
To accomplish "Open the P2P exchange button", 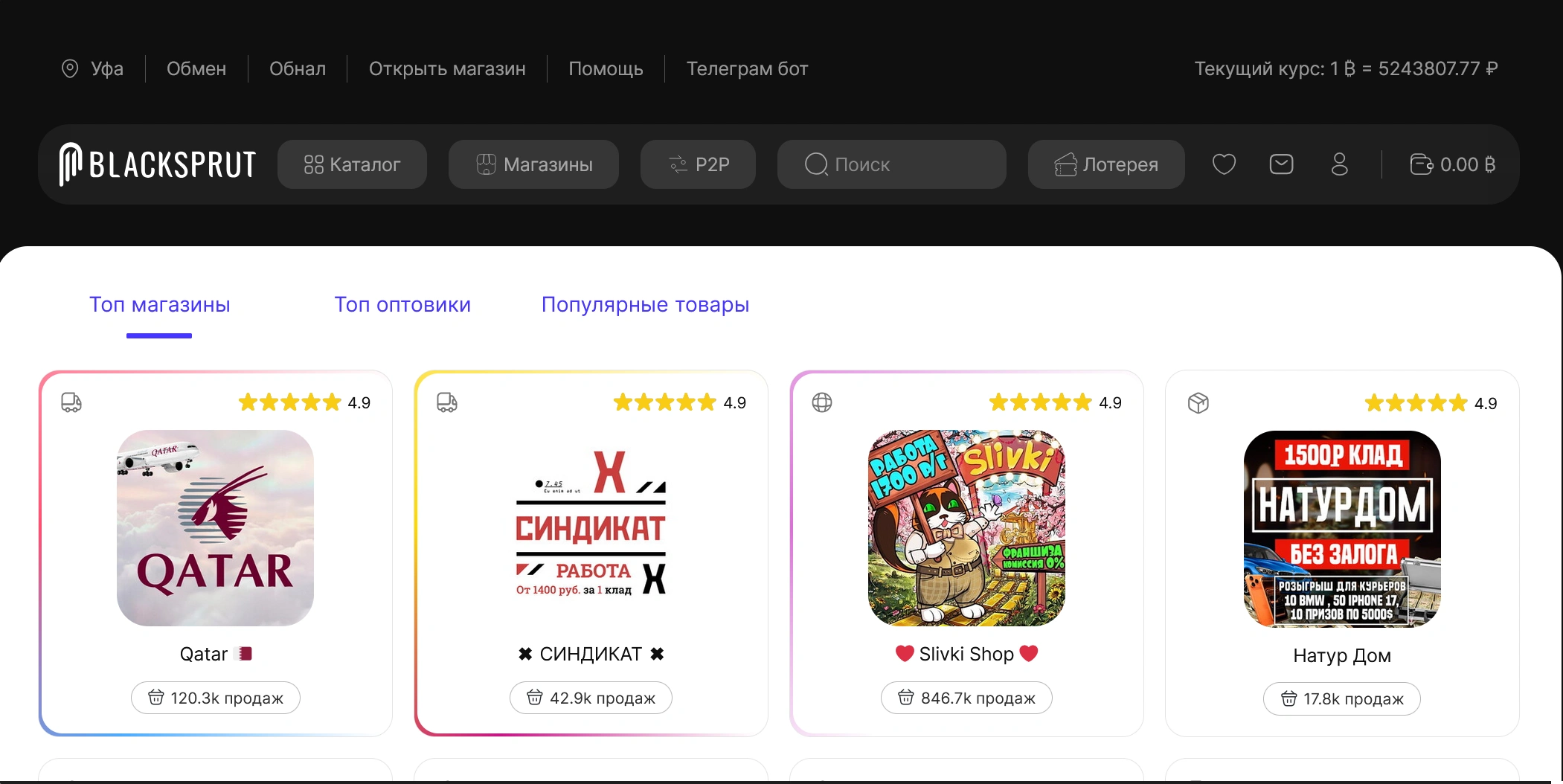I will pyautogui.click(x=698, y=164).
